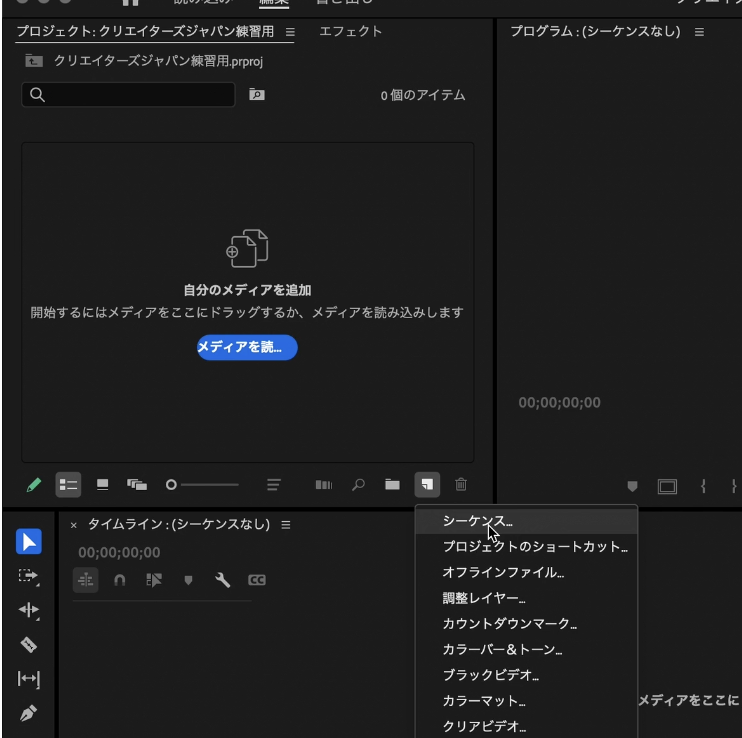
Task: Choose シーケンス... from the New Item menu
Action: (478, 521)
